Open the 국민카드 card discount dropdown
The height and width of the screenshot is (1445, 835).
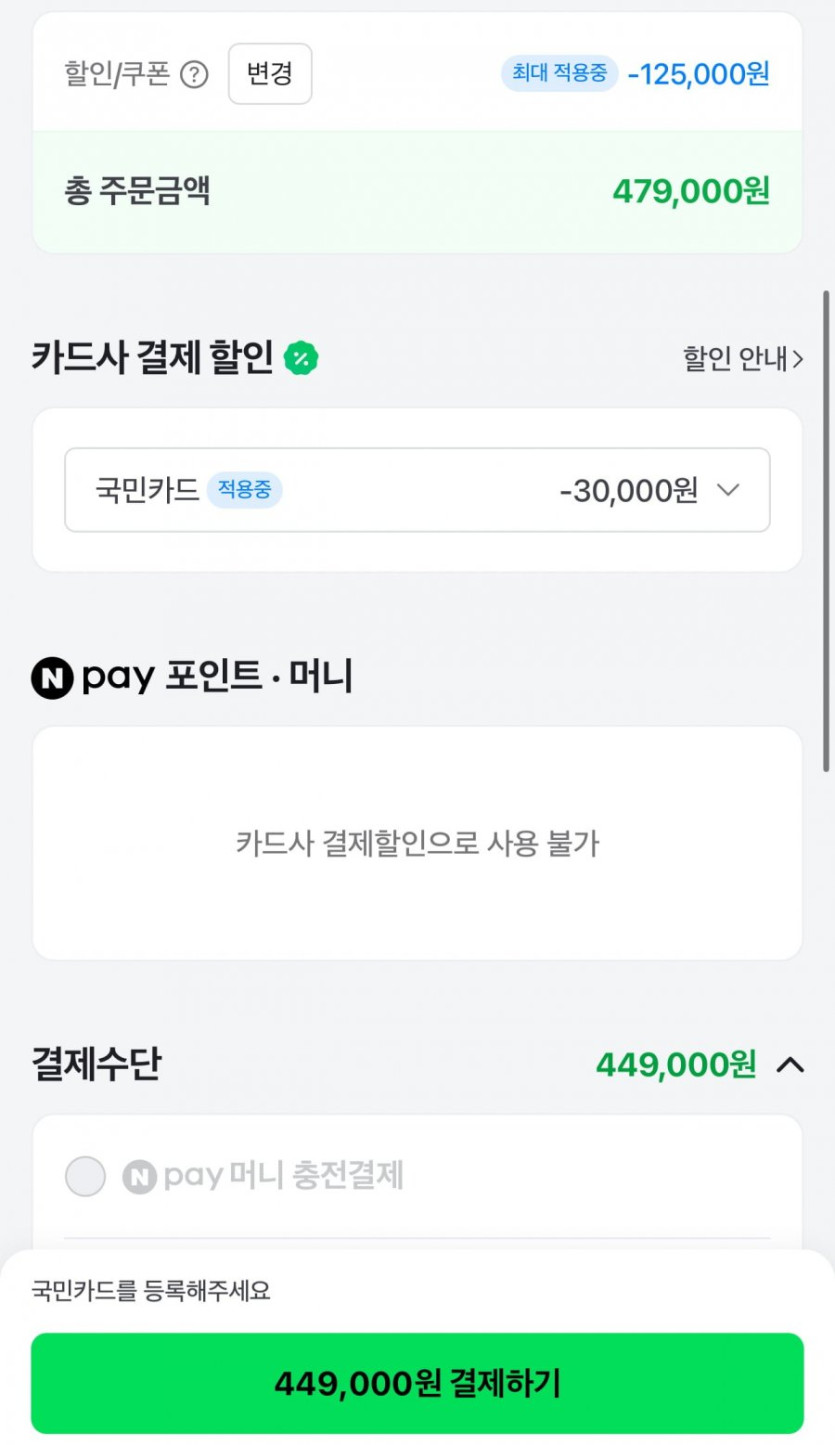point(417,490)
